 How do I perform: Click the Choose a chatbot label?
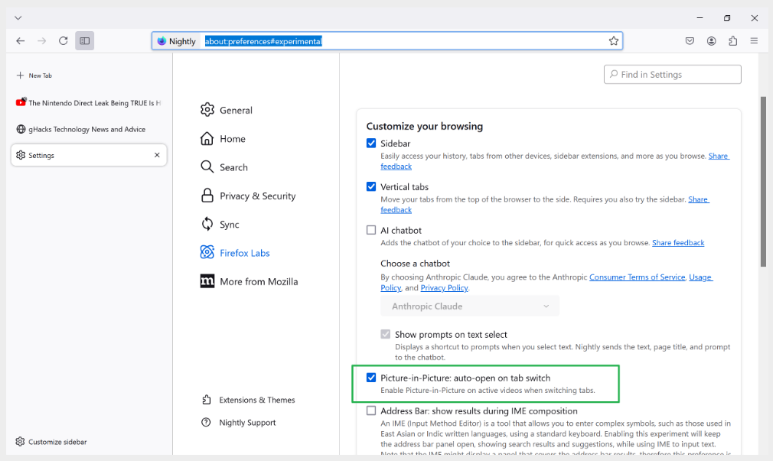coord(415,263)
